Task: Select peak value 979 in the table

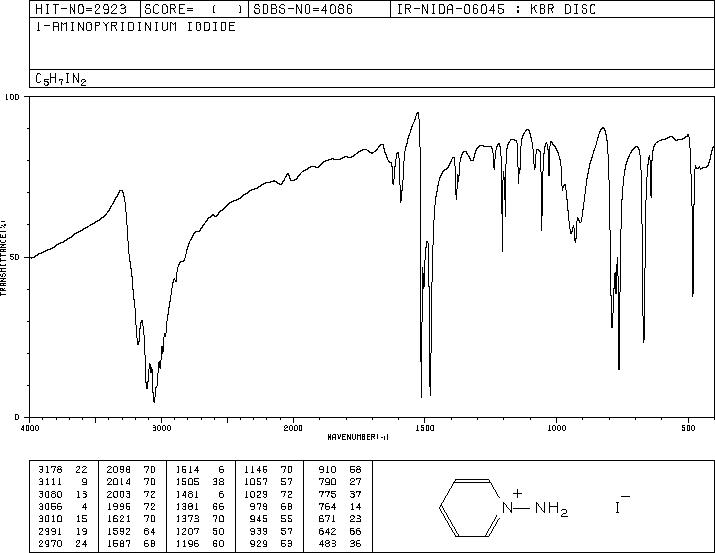Action: point(259,506)
